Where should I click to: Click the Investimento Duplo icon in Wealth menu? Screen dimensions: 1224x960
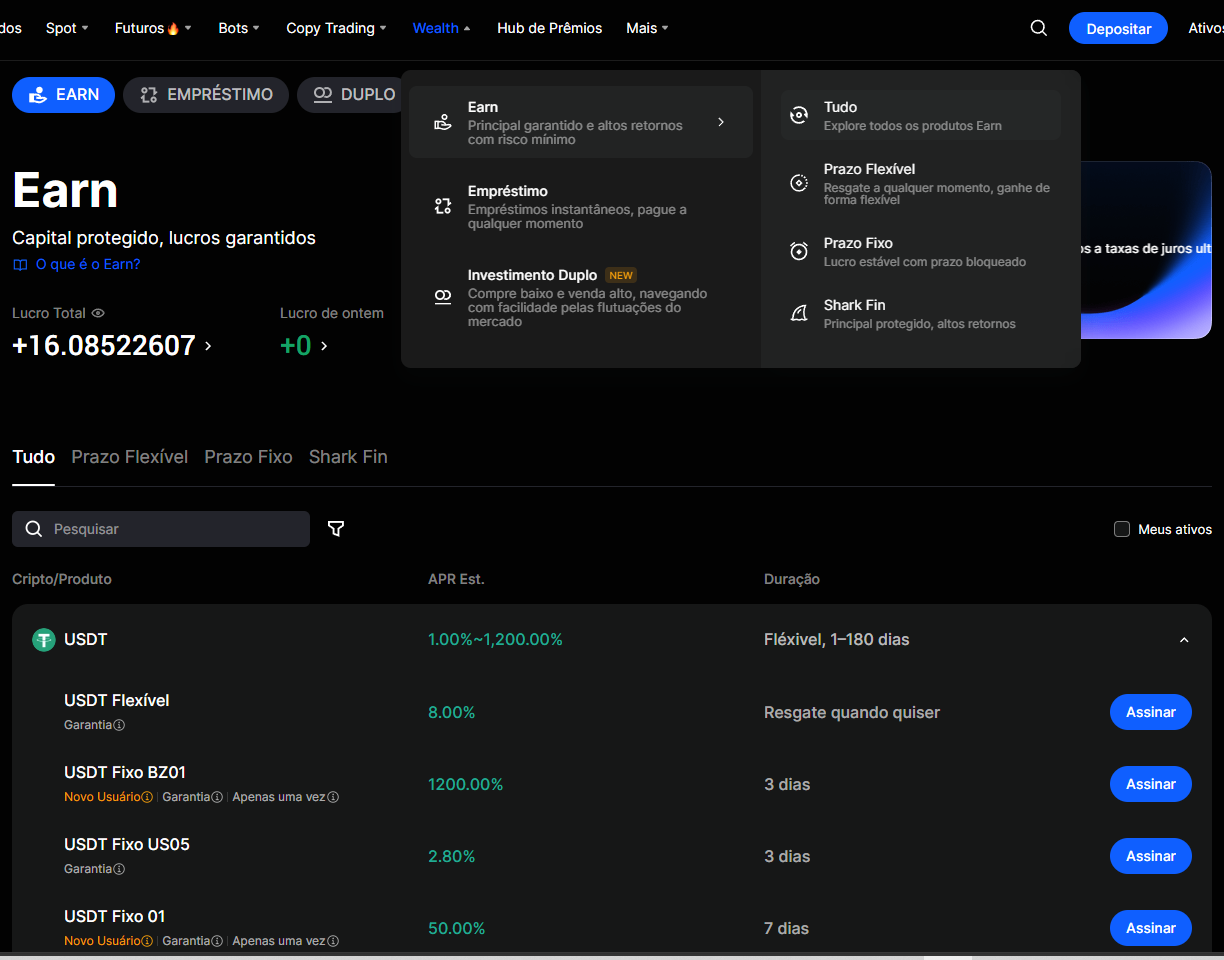pos(443,297)
